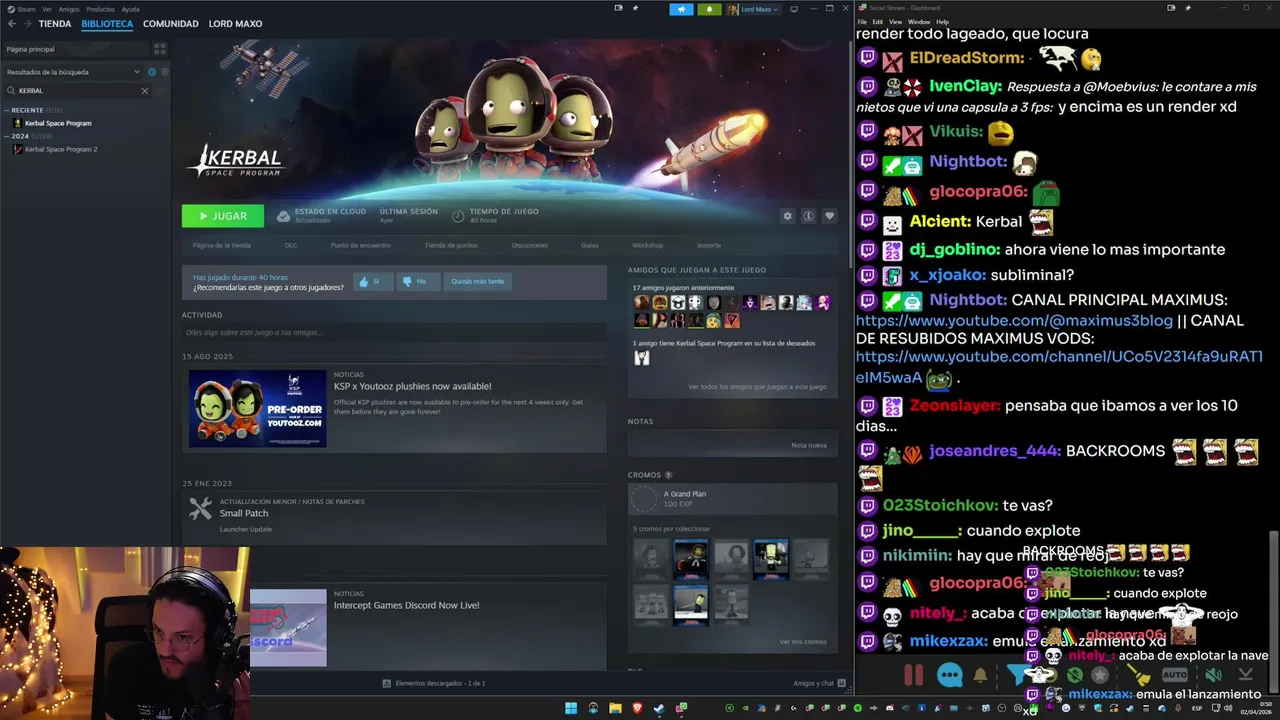Click the forward navigation arrow in Steam
Screen dimensions: 1280x720
tap(27, 24)
